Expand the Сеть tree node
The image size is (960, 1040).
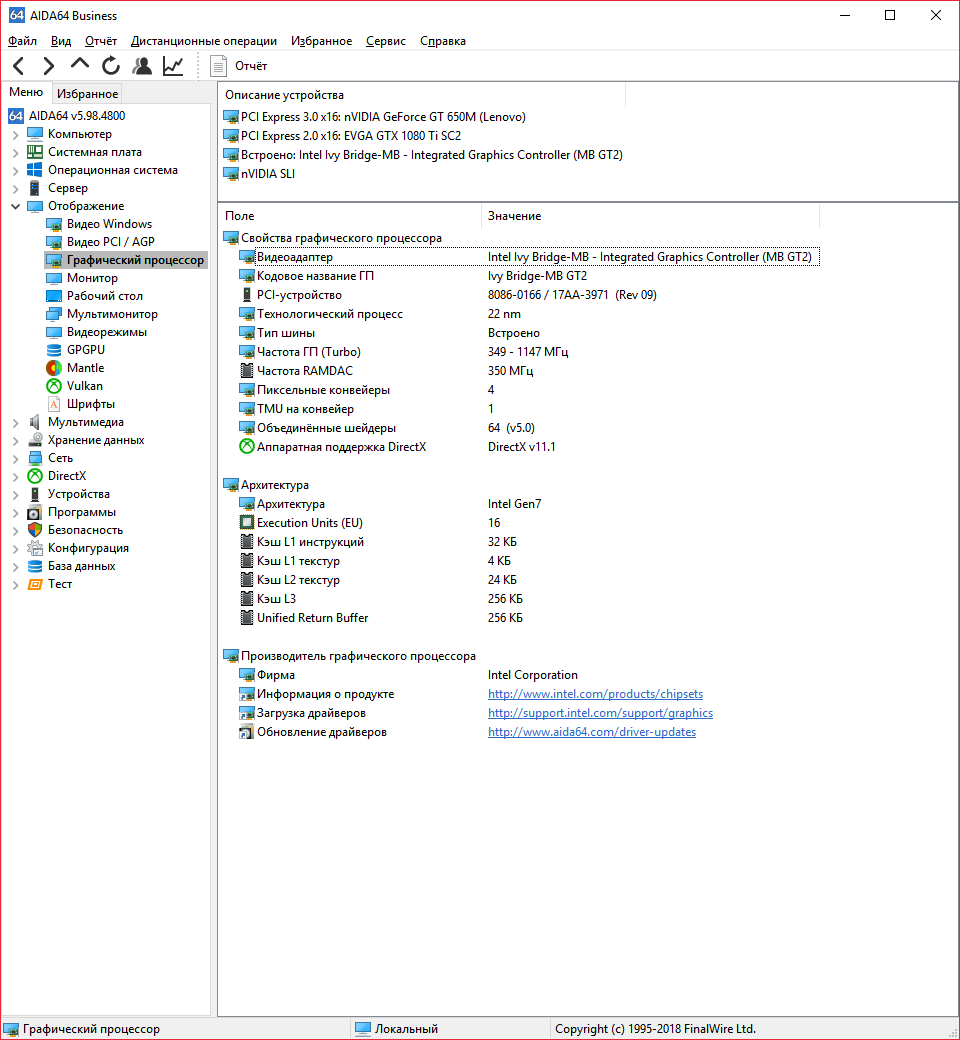pos(16,458)
